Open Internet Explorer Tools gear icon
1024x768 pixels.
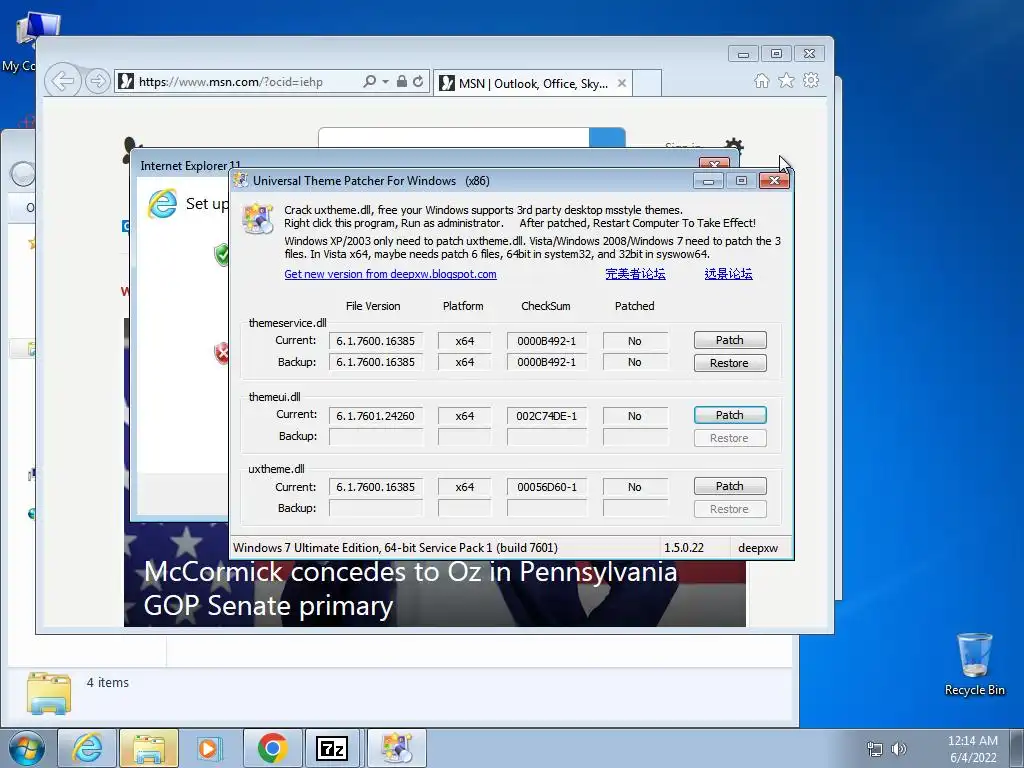coord(811,80)
